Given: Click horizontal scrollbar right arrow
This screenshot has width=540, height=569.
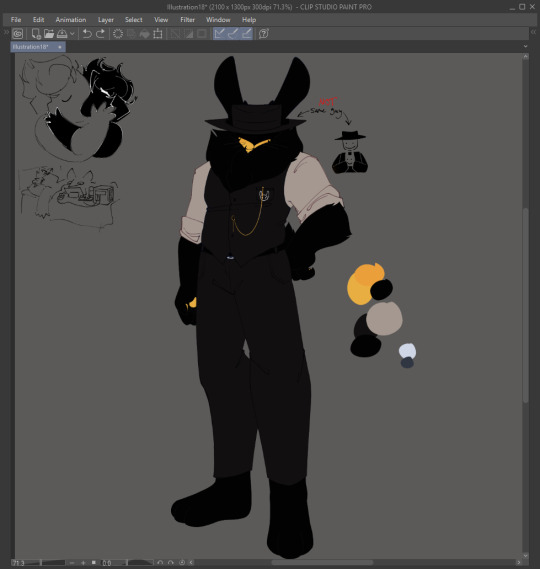Looking at the screenshot, I should click(x=519, y=562).
